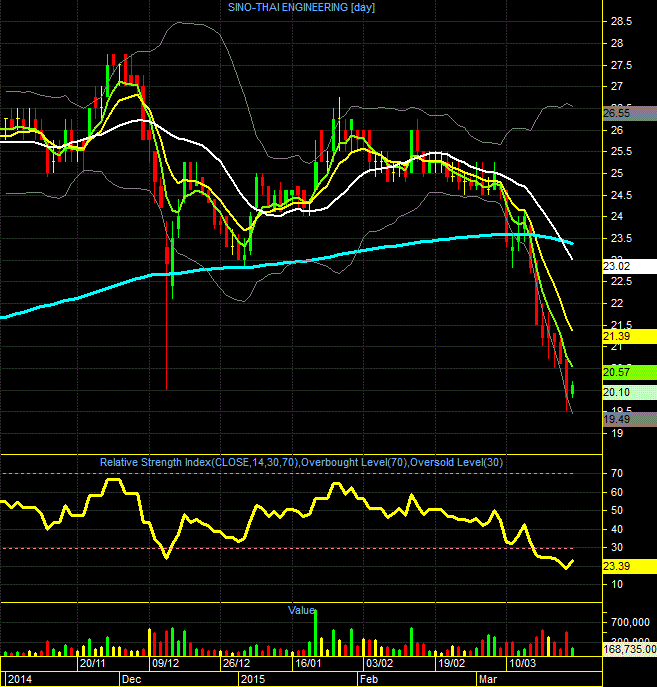Click the 23.5 price axis label
657x687 pixels.
pyautogui.click(x=622, y=238)
